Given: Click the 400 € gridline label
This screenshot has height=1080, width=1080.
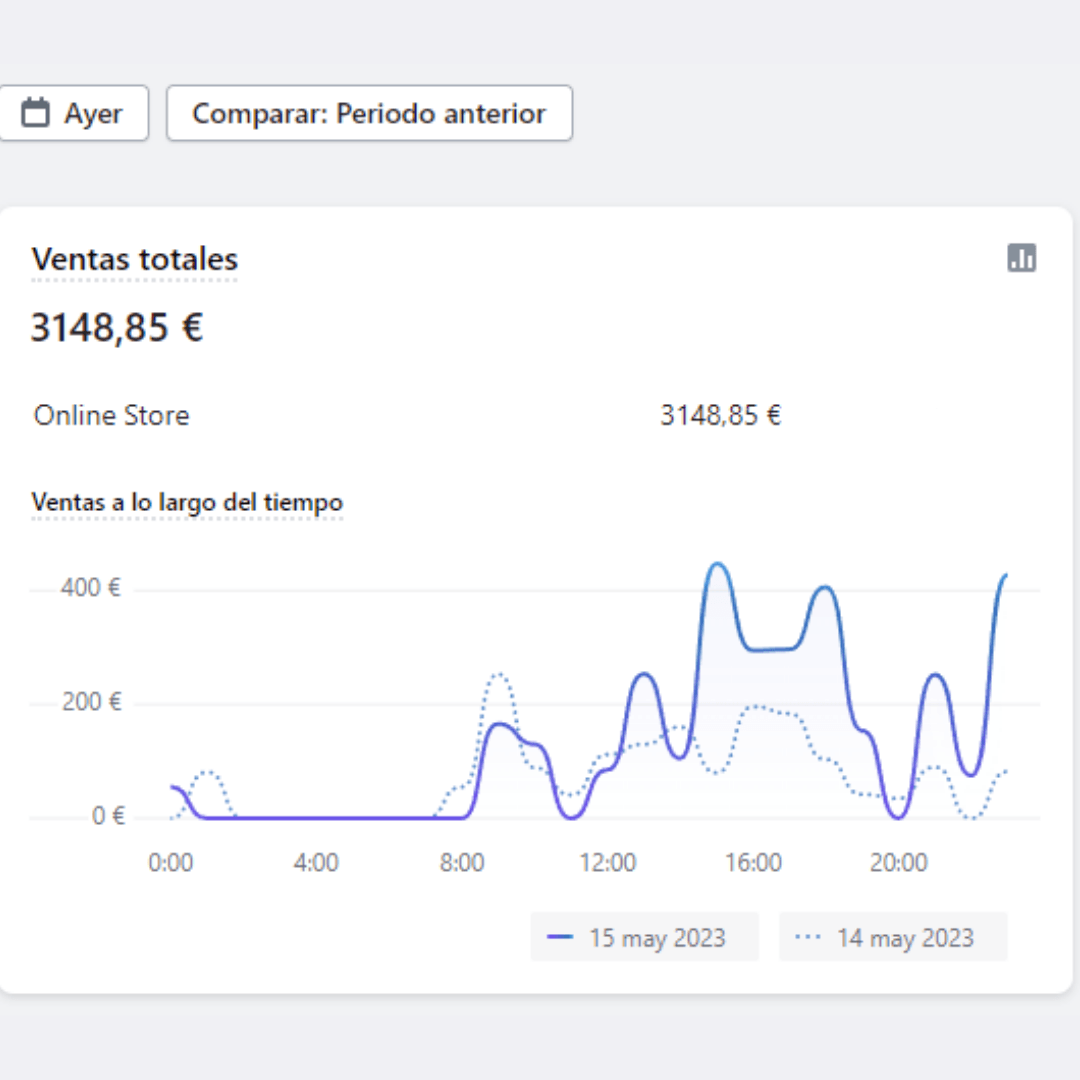Looking at the screenshot, I should 90,588.
